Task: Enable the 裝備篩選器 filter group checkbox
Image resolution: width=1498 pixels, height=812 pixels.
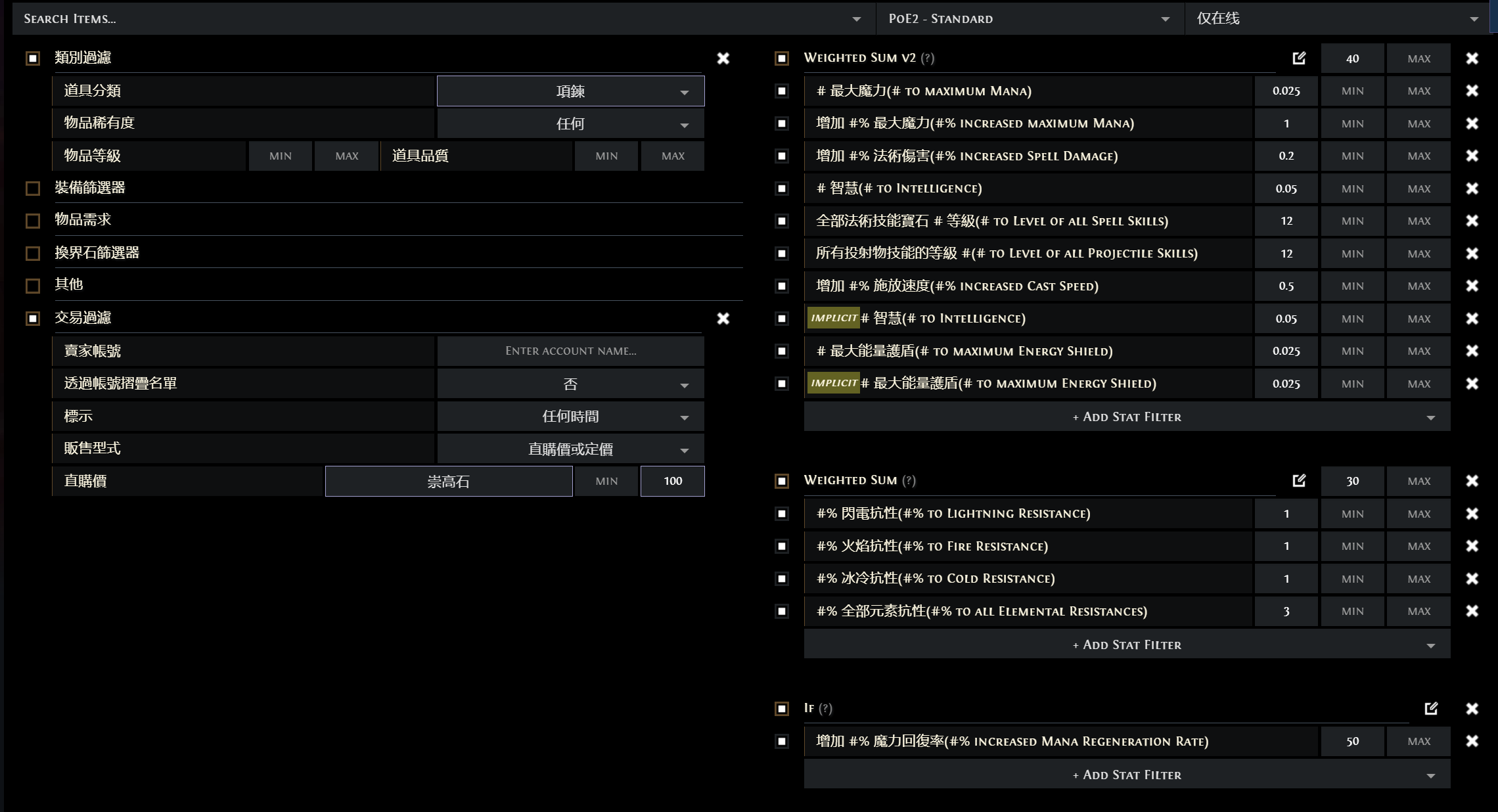Action: click(x=33, y=189)
